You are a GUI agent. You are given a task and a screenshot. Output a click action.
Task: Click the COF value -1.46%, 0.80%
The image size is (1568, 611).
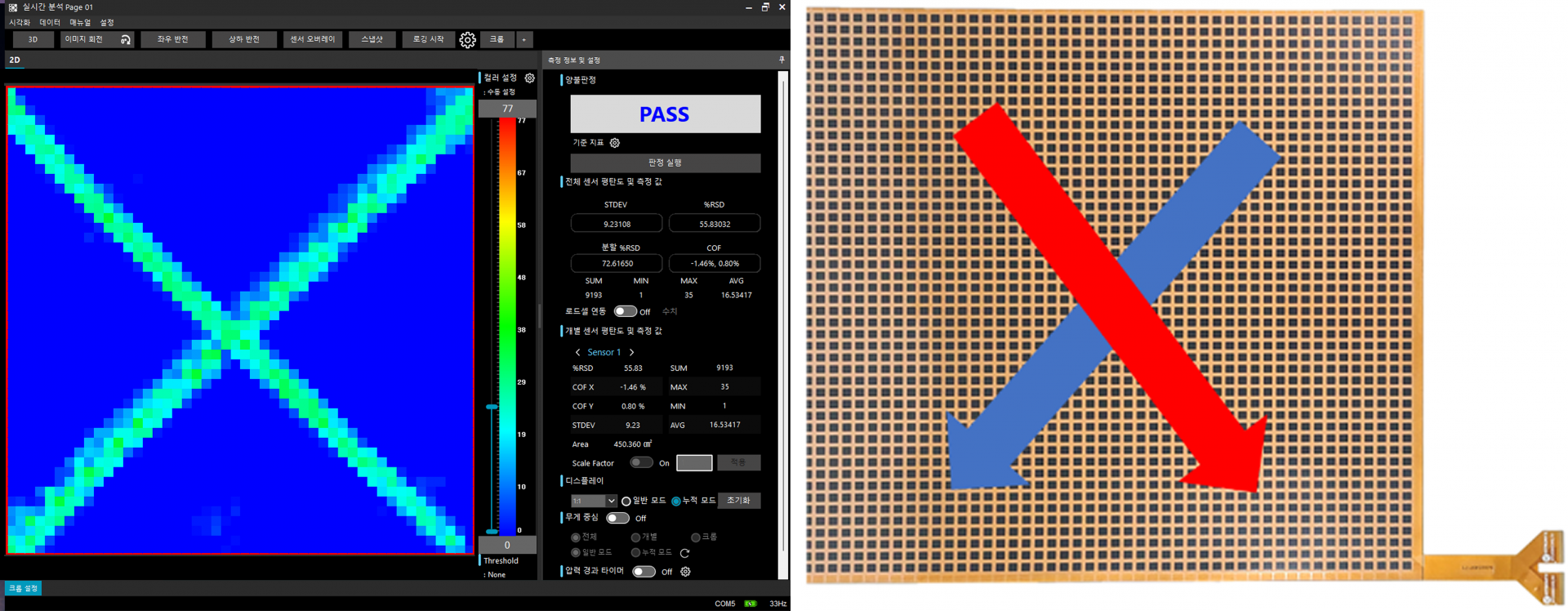click(x=715, y=263)
